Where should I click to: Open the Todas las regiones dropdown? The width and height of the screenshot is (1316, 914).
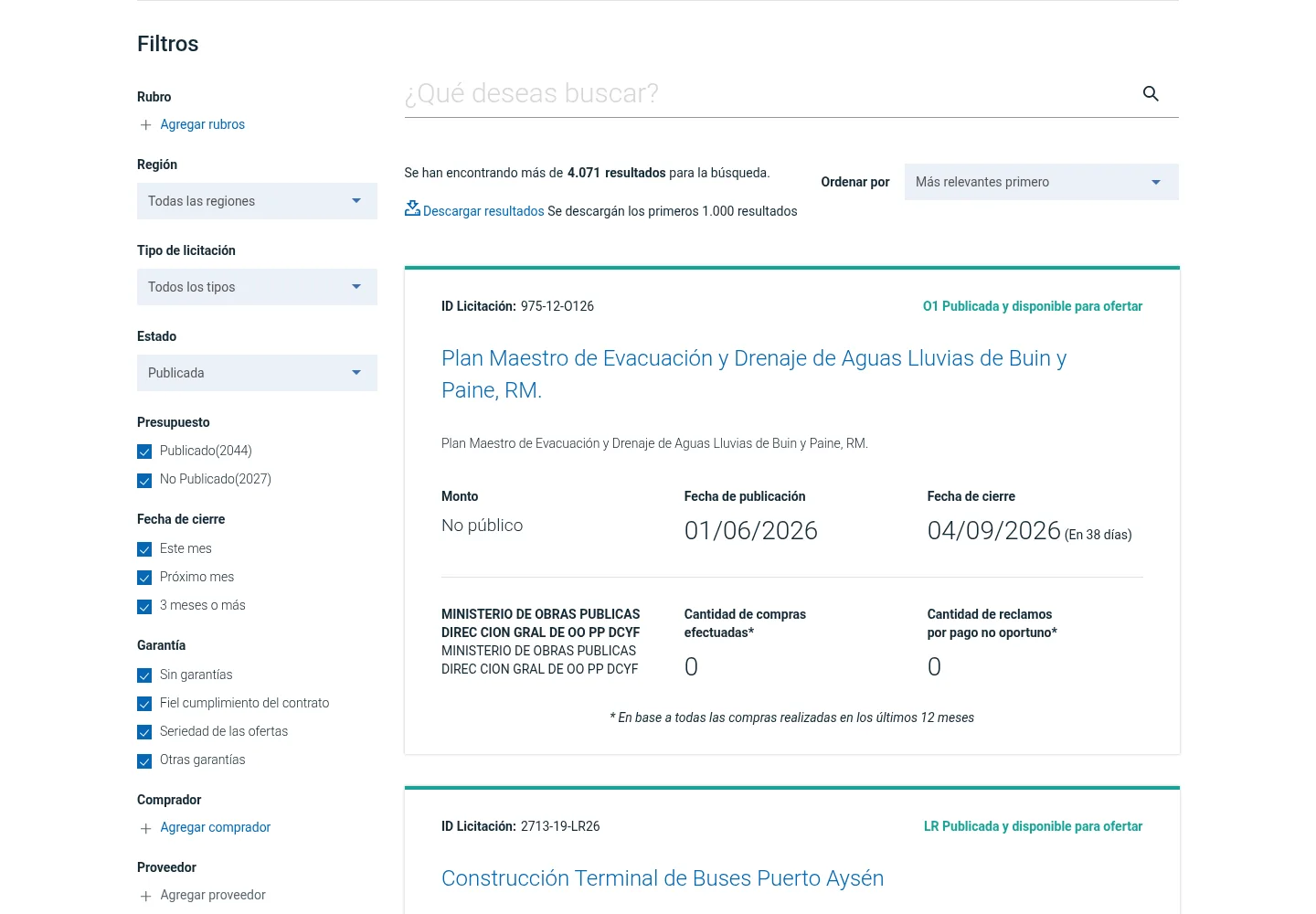[257, 201]
